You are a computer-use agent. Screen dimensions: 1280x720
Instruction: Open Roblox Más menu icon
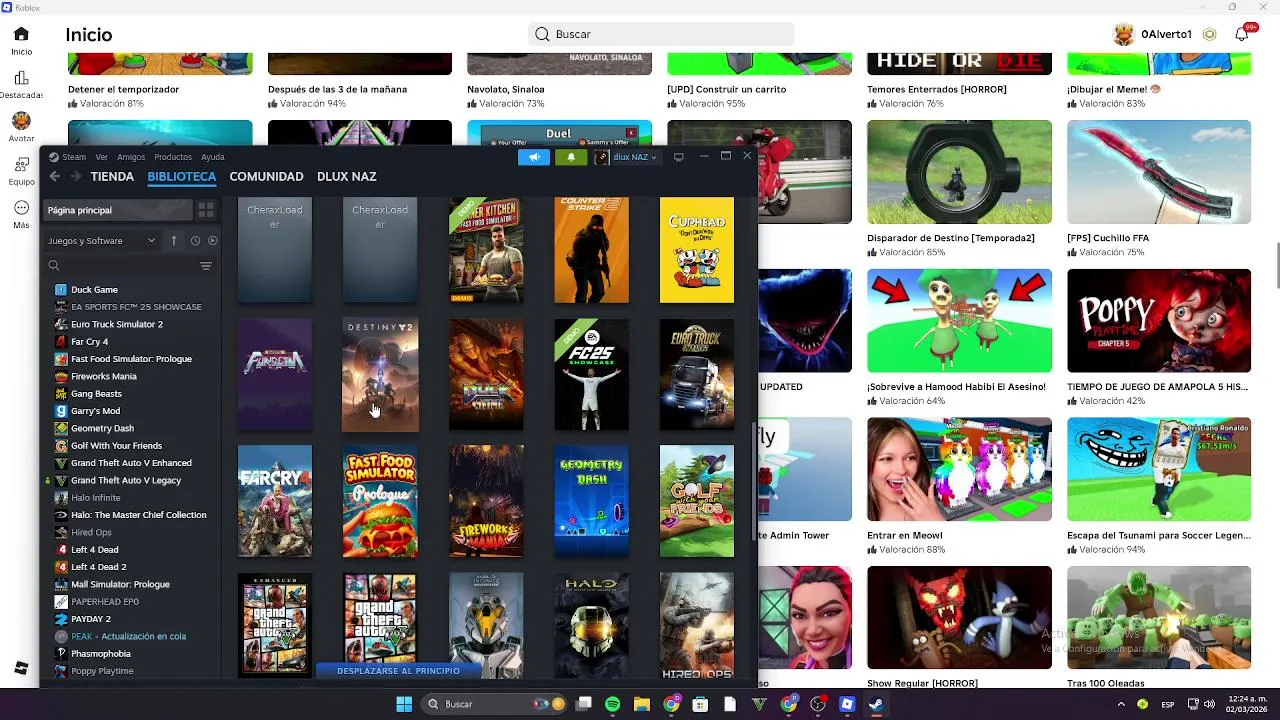21,208
